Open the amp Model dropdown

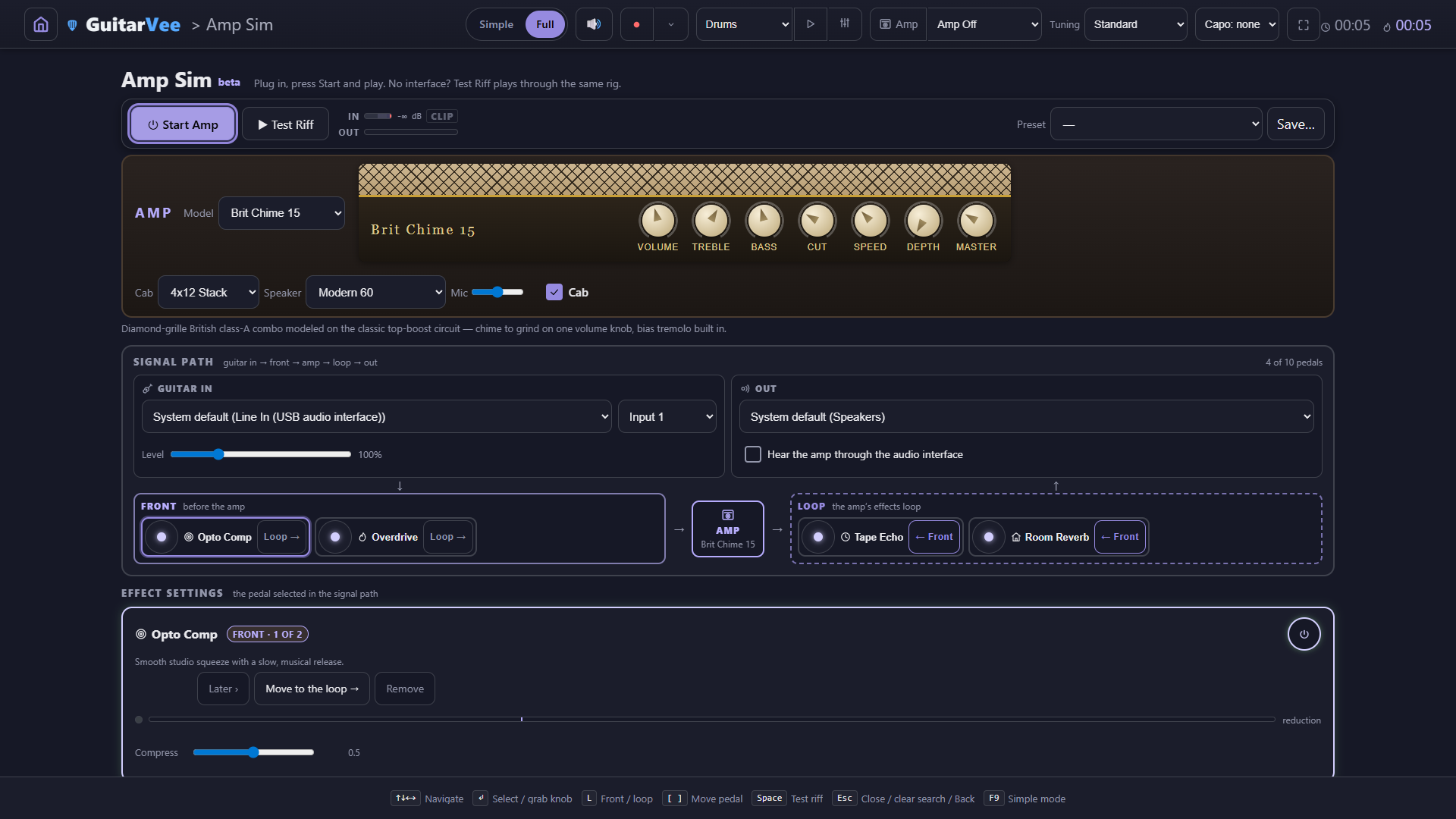(282, 213)
